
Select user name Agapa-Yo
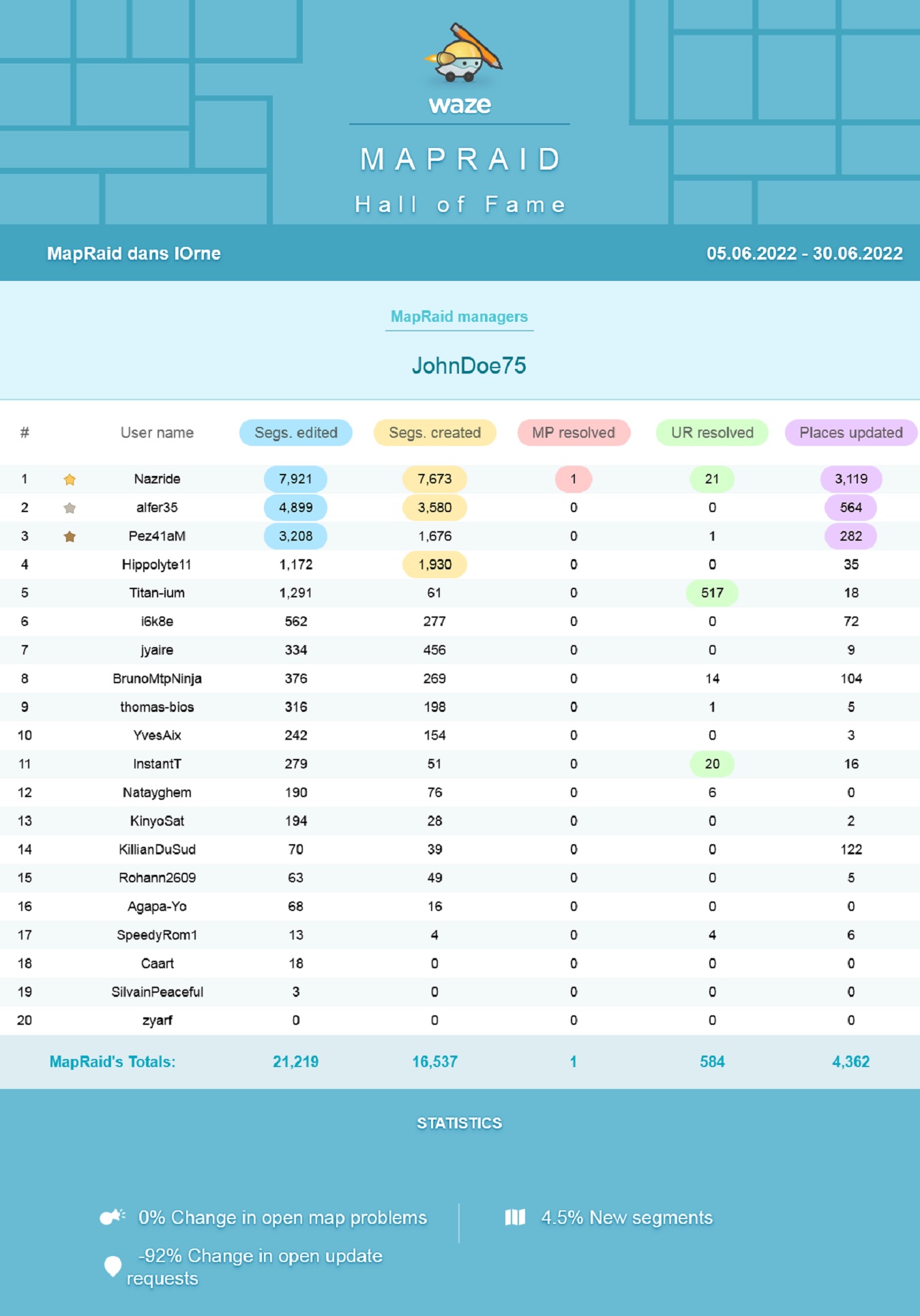157,906
